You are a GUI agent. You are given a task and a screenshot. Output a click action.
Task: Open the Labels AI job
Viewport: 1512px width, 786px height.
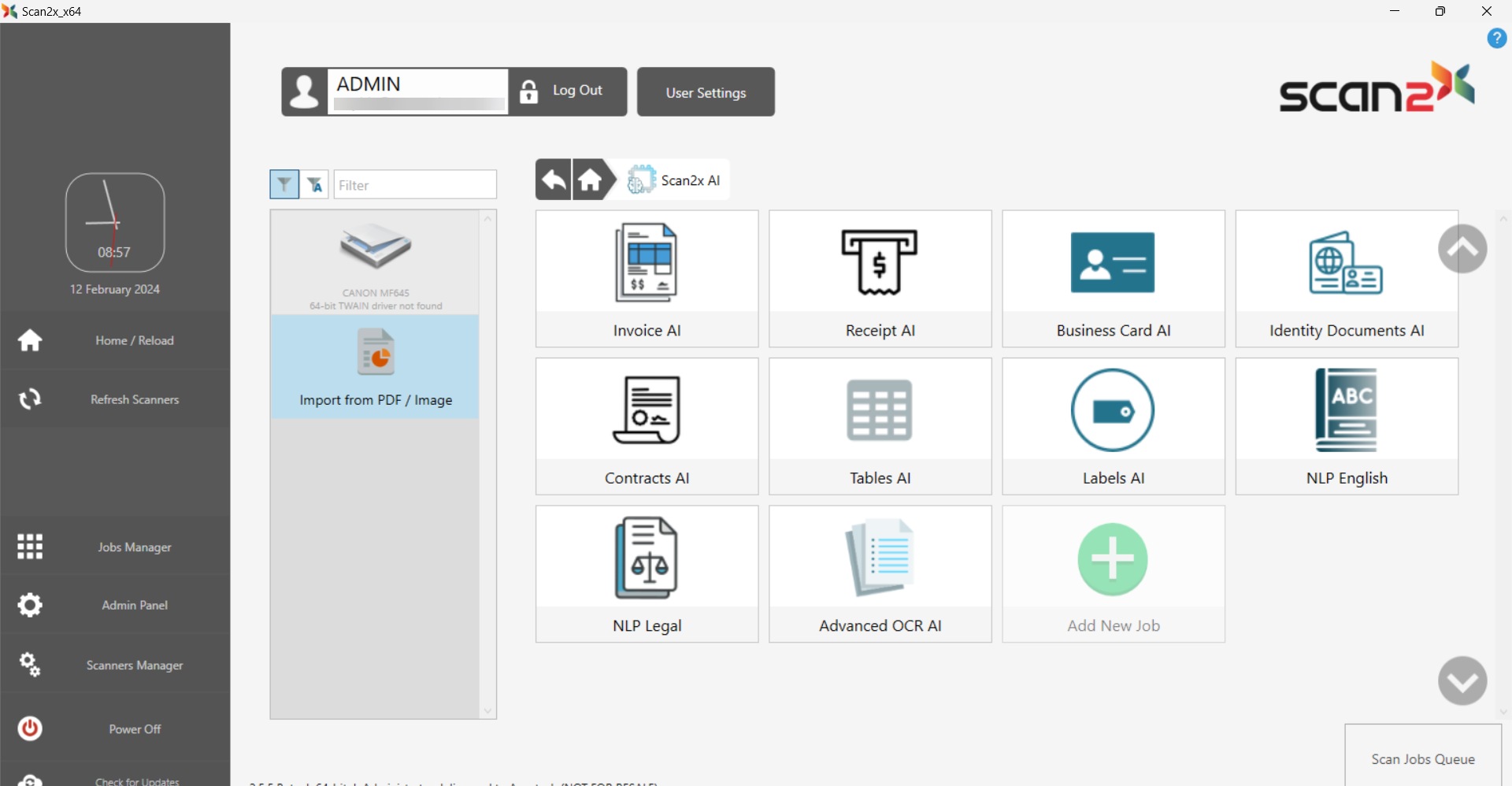(1114, 426)
